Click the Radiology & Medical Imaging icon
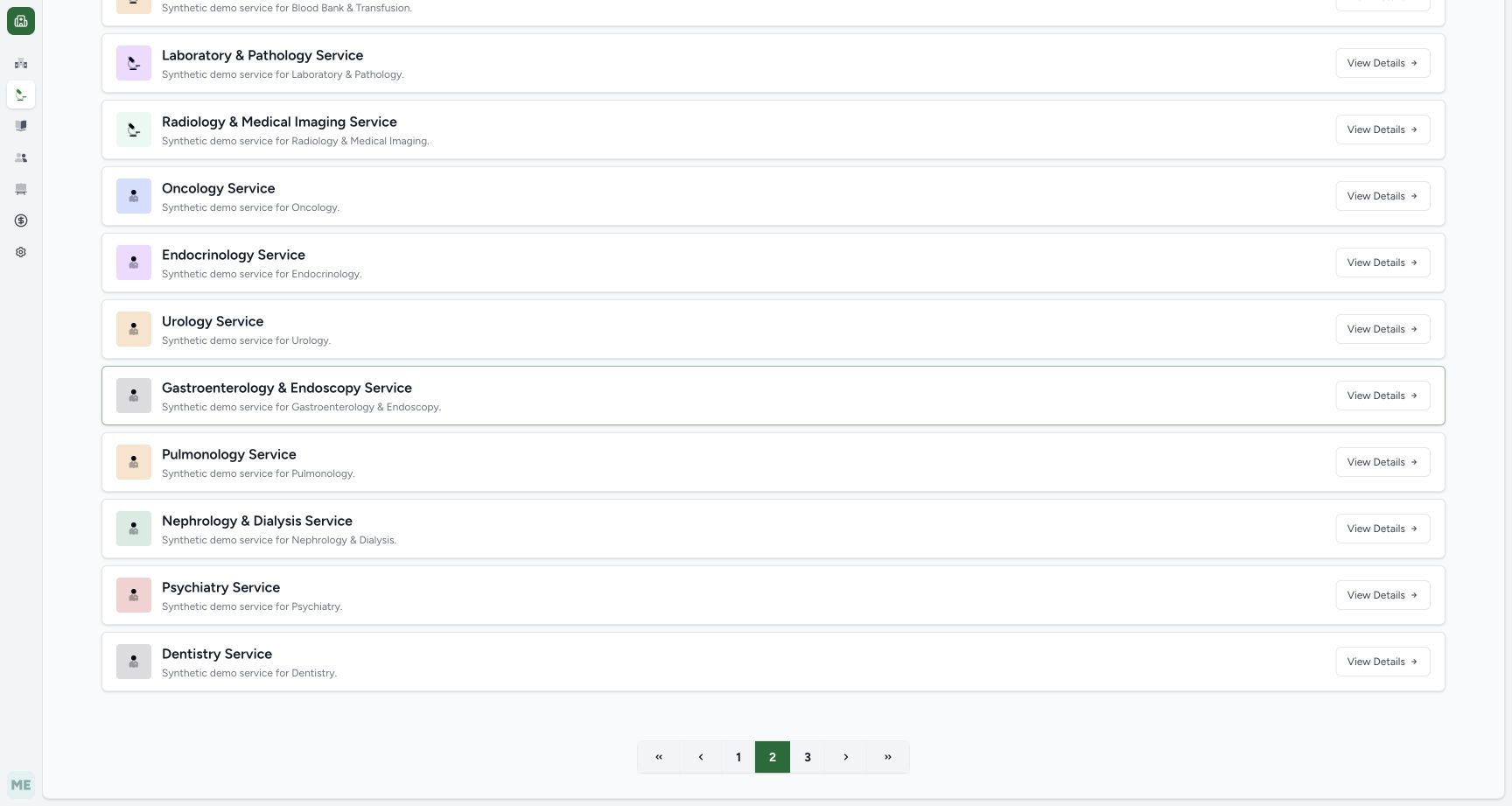 click(x=134, y=130)
